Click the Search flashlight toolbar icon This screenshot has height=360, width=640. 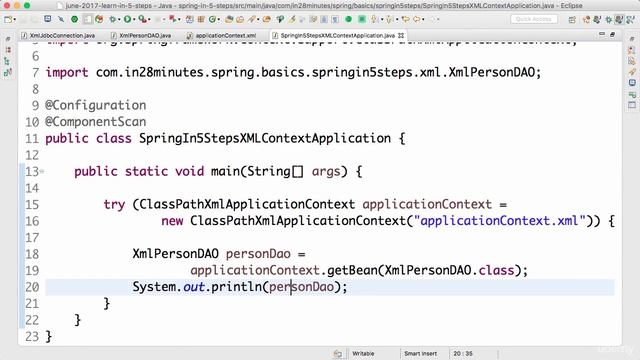tap(251, 19)
